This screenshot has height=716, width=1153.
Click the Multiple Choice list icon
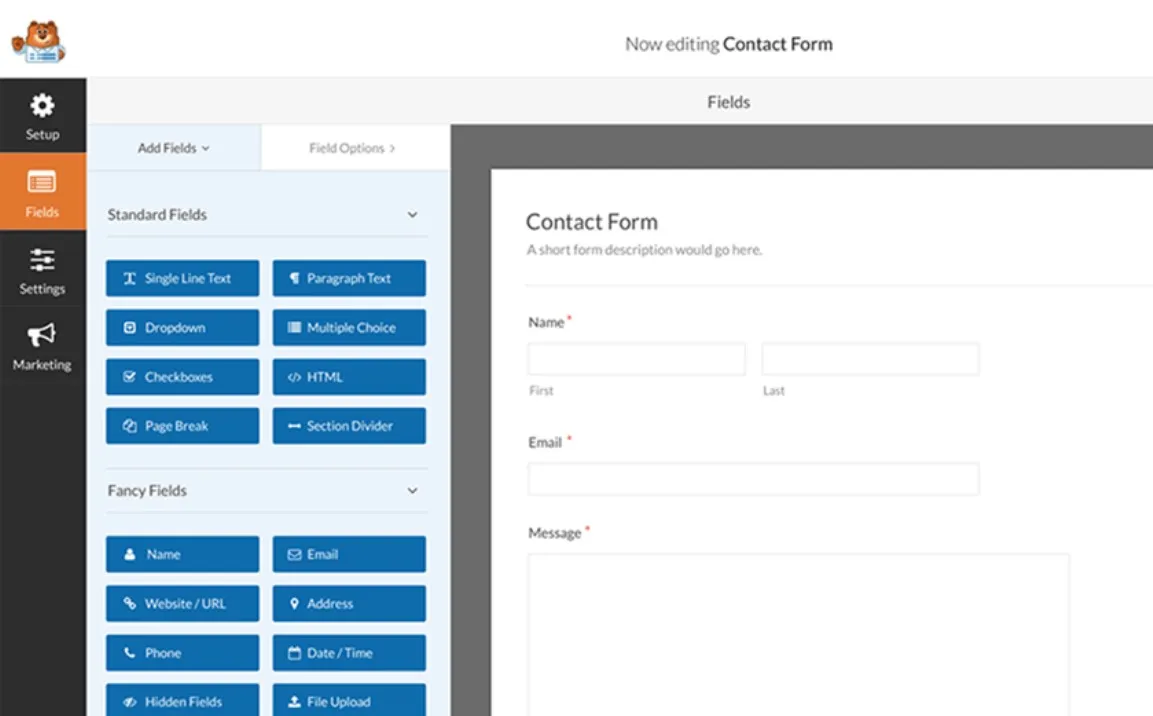[x=294, y=327]
